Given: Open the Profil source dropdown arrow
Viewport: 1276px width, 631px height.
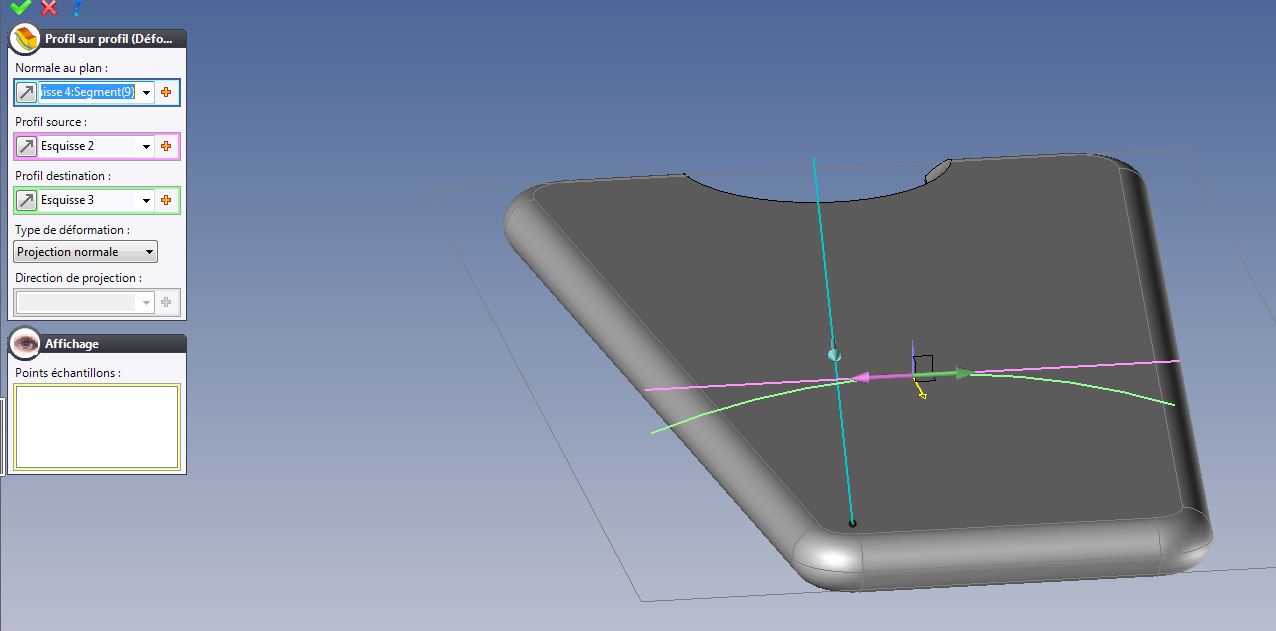Looking at the screenshot, I should click(147, 147).
